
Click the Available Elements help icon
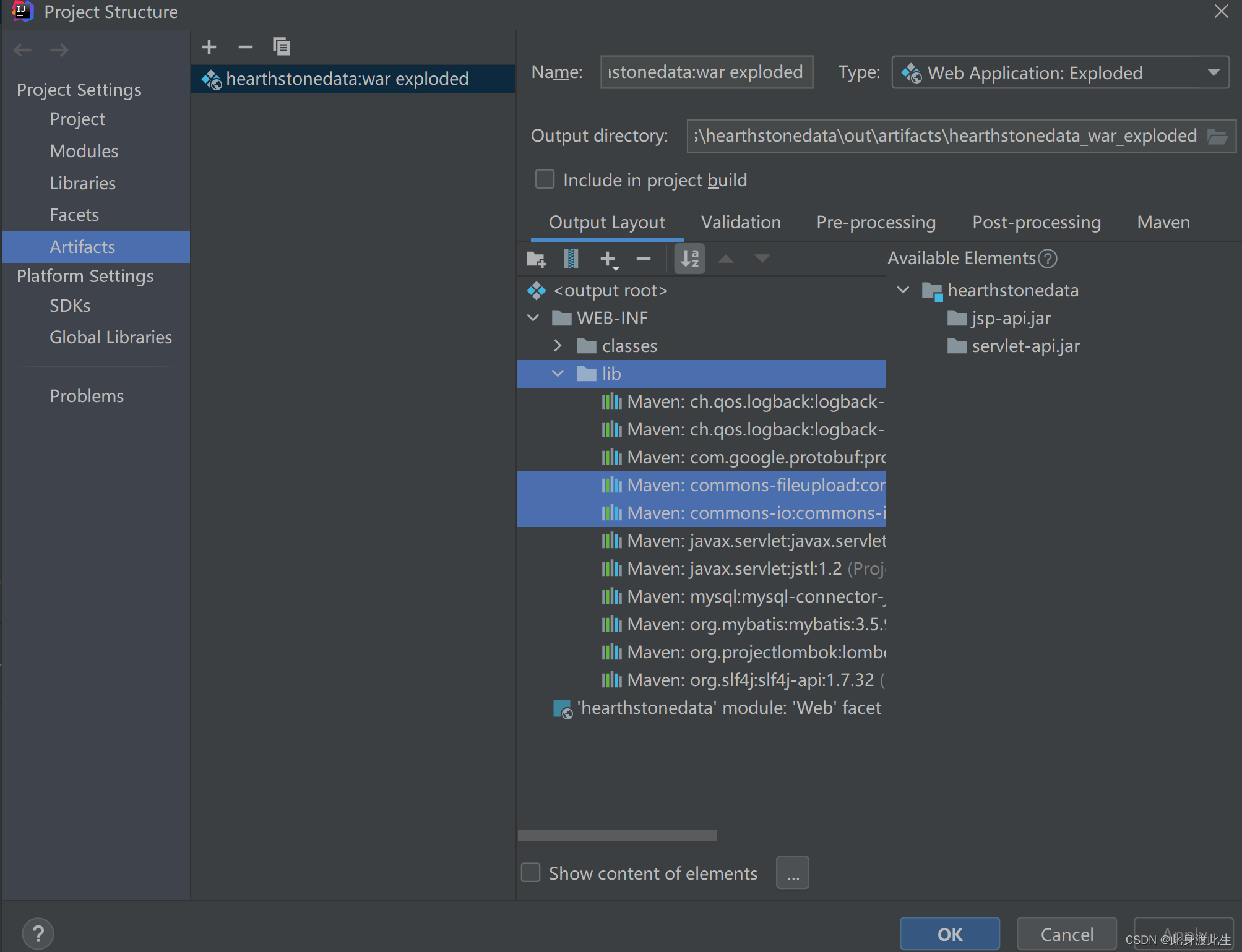coord(1048,259)
